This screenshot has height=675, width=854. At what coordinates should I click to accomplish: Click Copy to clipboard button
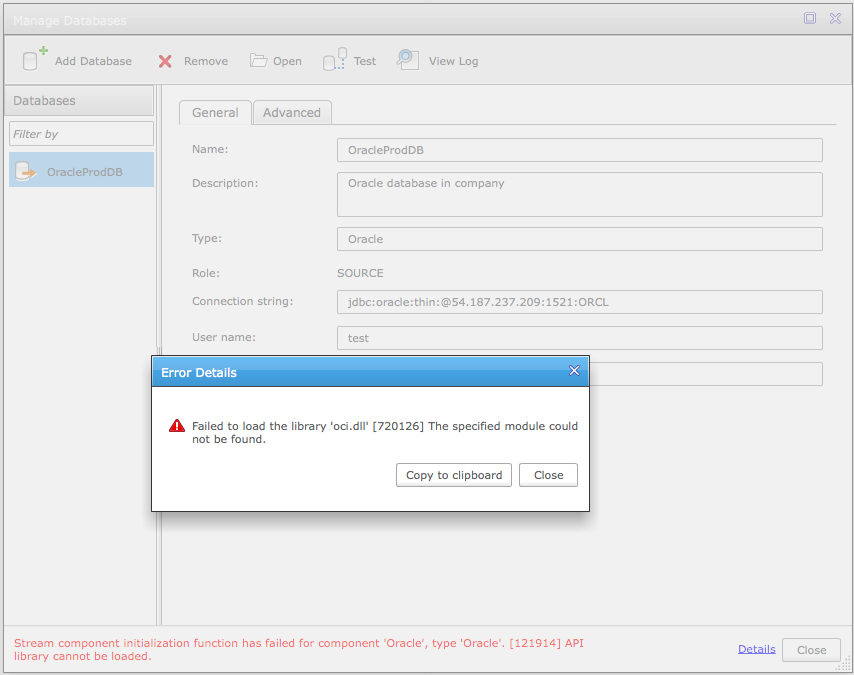(454, 475)
